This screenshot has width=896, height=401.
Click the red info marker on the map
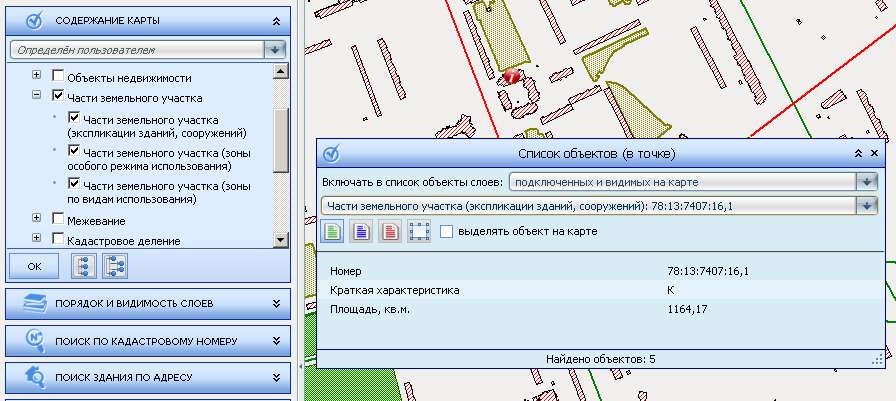[513, 75]
